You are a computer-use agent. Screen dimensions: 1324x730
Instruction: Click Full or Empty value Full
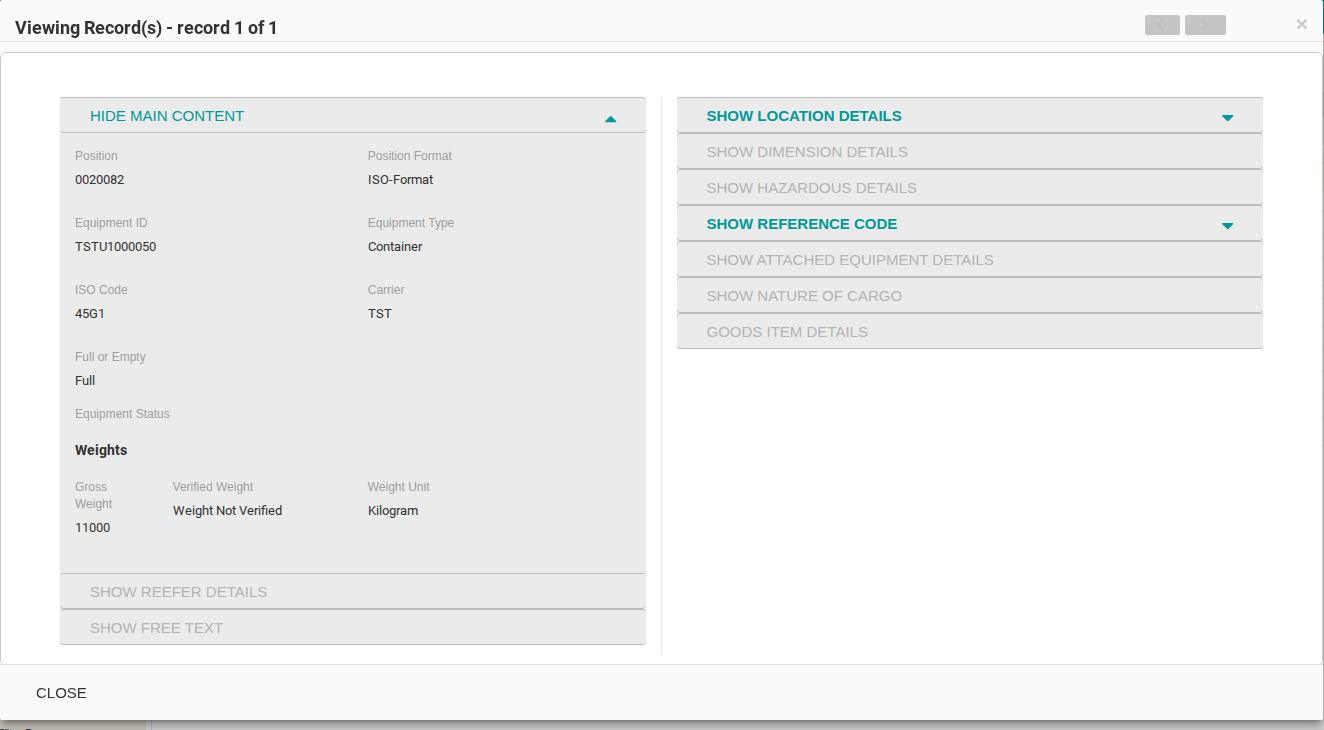click(85, 381)
